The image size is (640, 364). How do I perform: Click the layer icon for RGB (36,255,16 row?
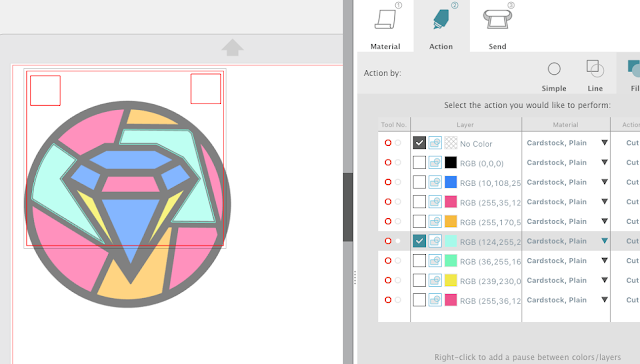435,260
